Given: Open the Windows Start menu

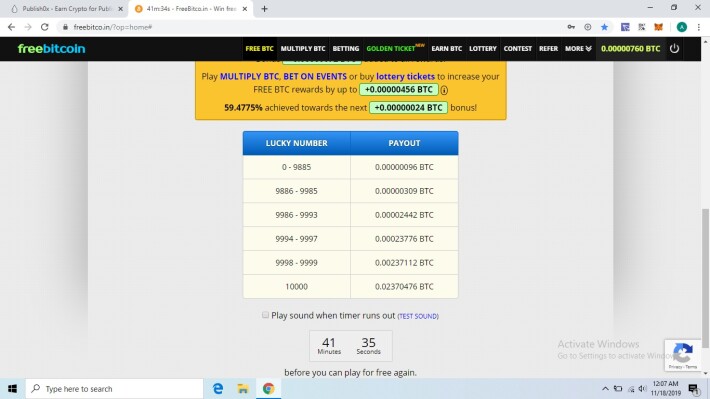Looking at the screenshot, I should point(12,389).
